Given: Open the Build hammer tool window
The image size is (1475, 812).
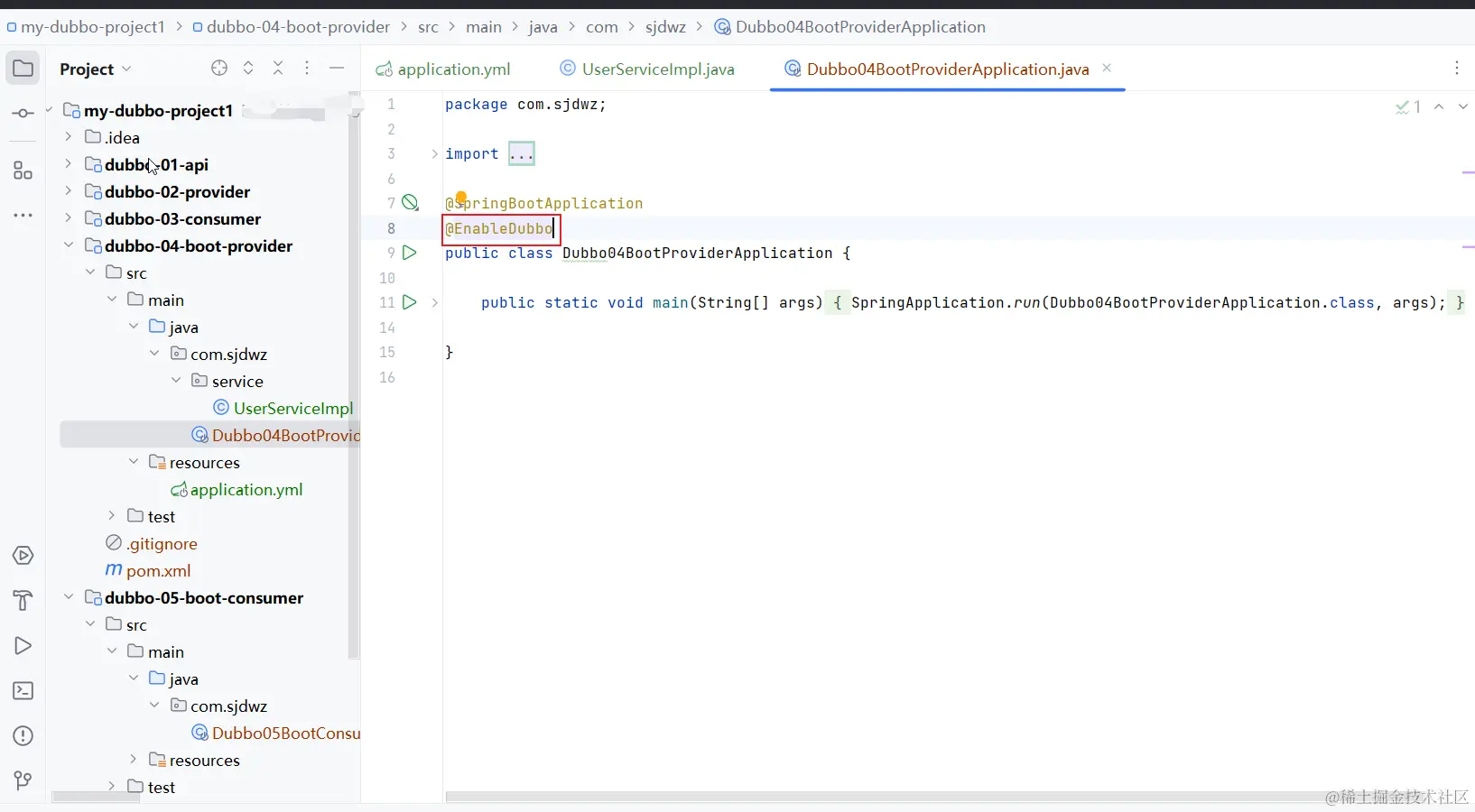Looking at the screenshot, I should tap(23, 601).
